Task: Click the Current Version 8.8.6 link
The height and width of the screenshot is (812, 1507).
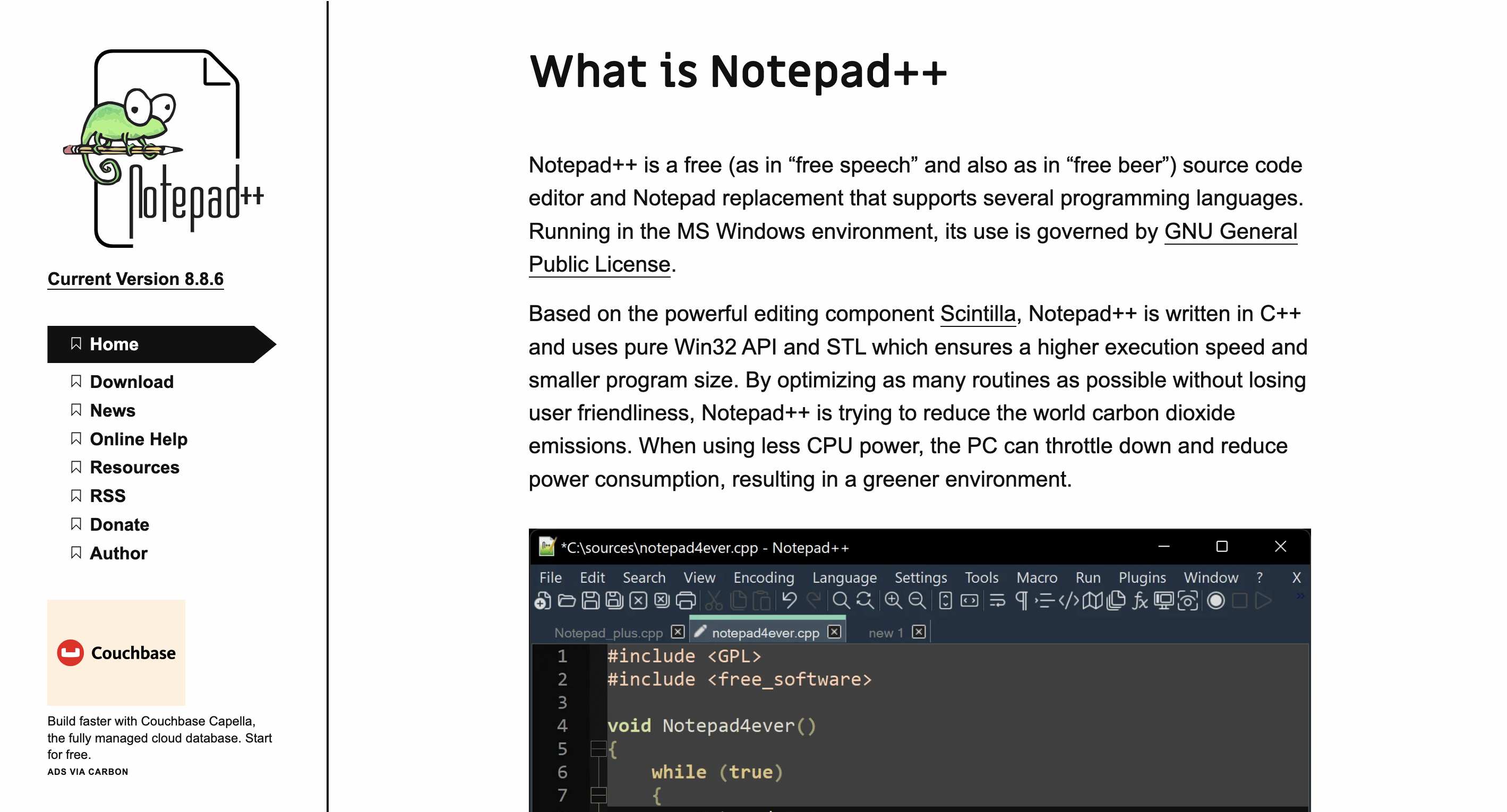Action: (136, 279)
